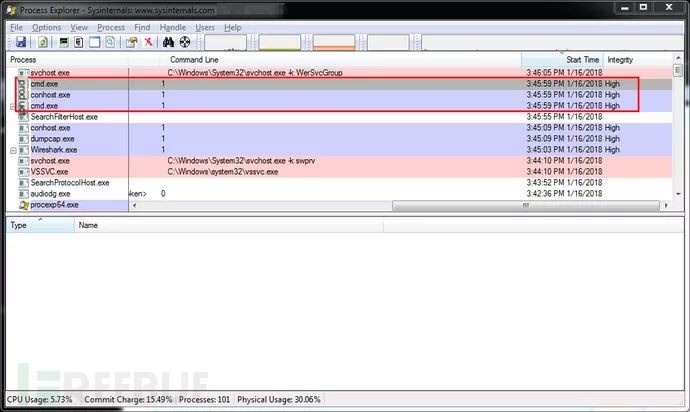The height and width of the screenshot is (412, 690).
Task: Click 'CPU Usage: 5.73%' in status bar
Action: [x=40, y=400]
